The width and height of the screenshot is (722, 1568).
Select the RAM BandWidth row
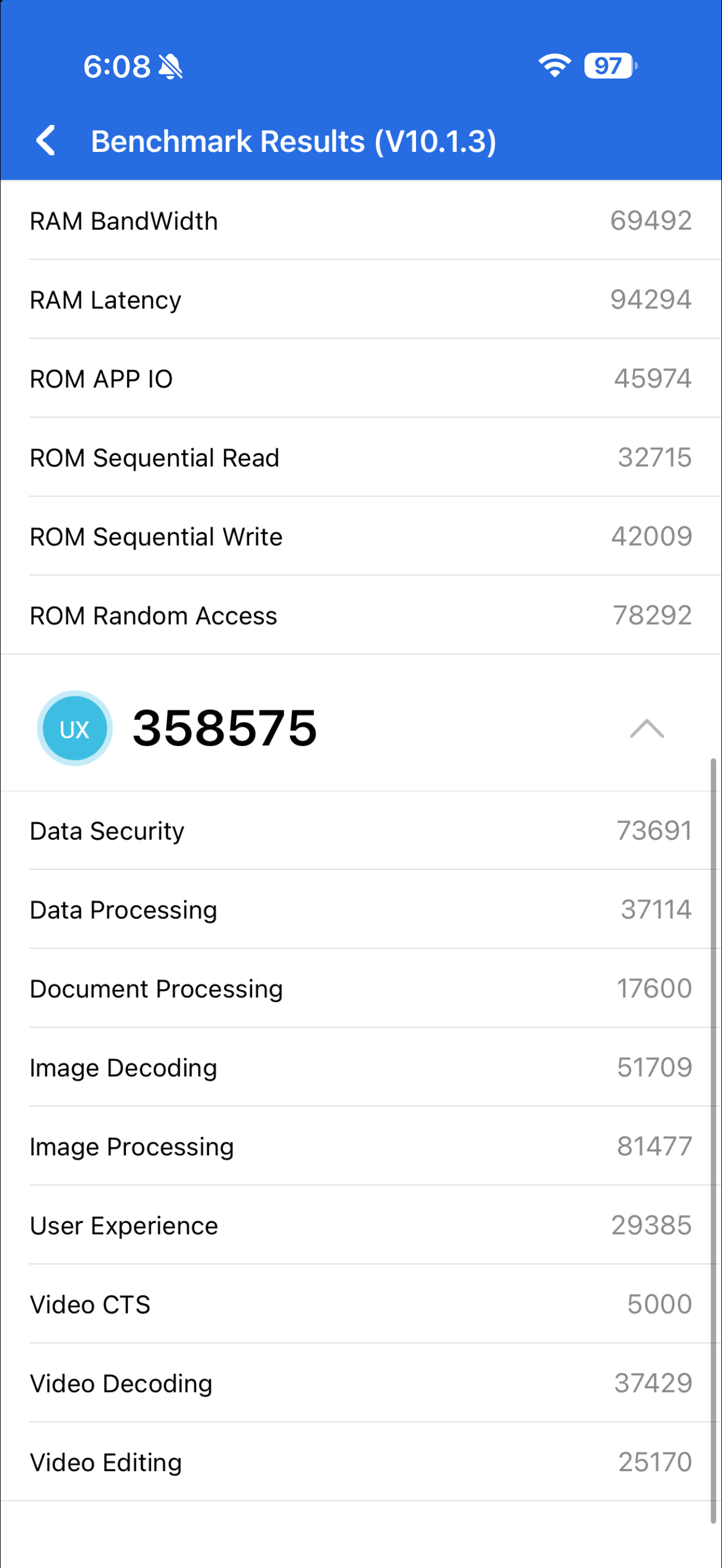click(x=360, y=220)
